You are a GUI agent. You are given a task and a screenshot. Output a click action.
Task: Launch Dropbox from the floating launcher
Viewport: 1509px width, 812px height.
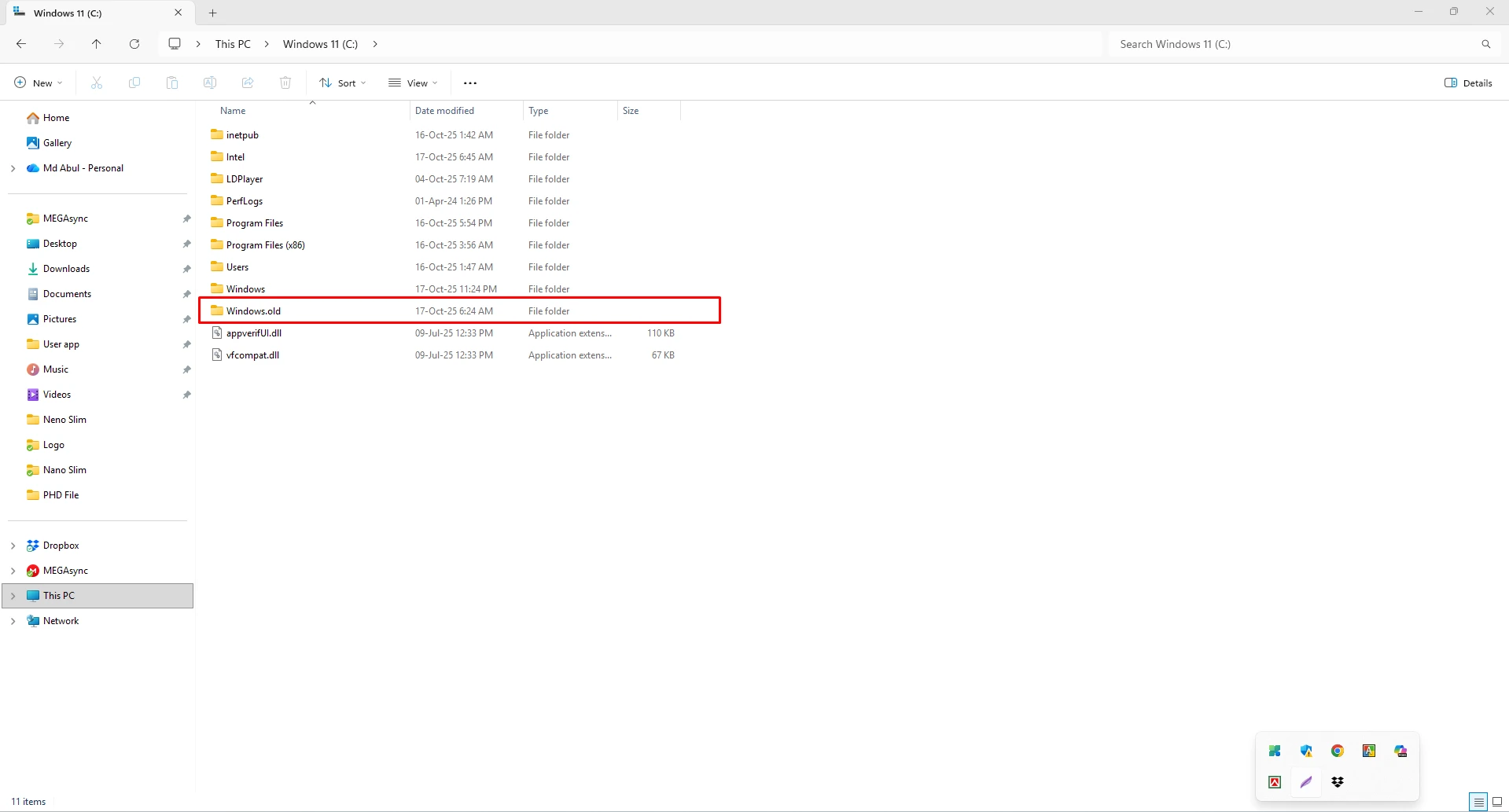1338,782
